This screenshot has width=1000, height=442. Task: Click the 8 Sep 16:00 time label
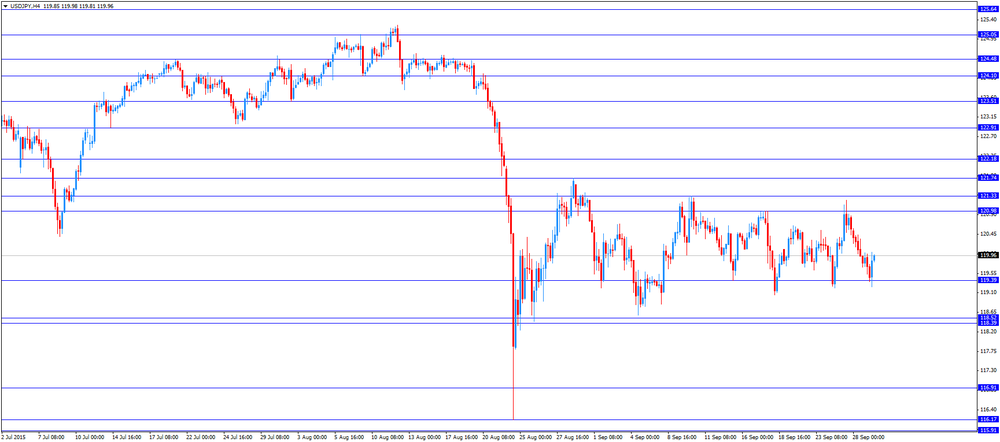coord(682,438)
